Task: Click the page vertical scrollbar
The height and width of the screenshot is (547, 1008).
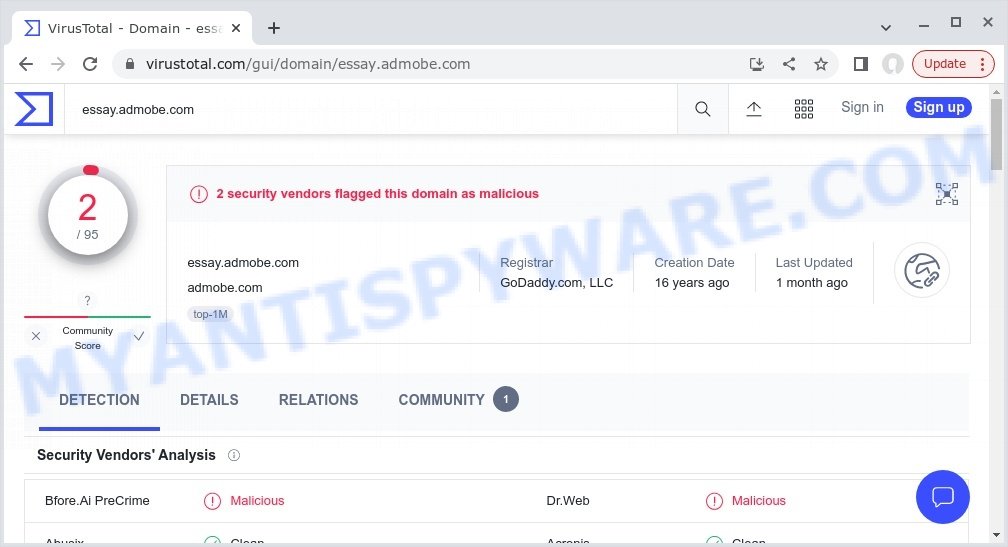Action: click(996, 134)
